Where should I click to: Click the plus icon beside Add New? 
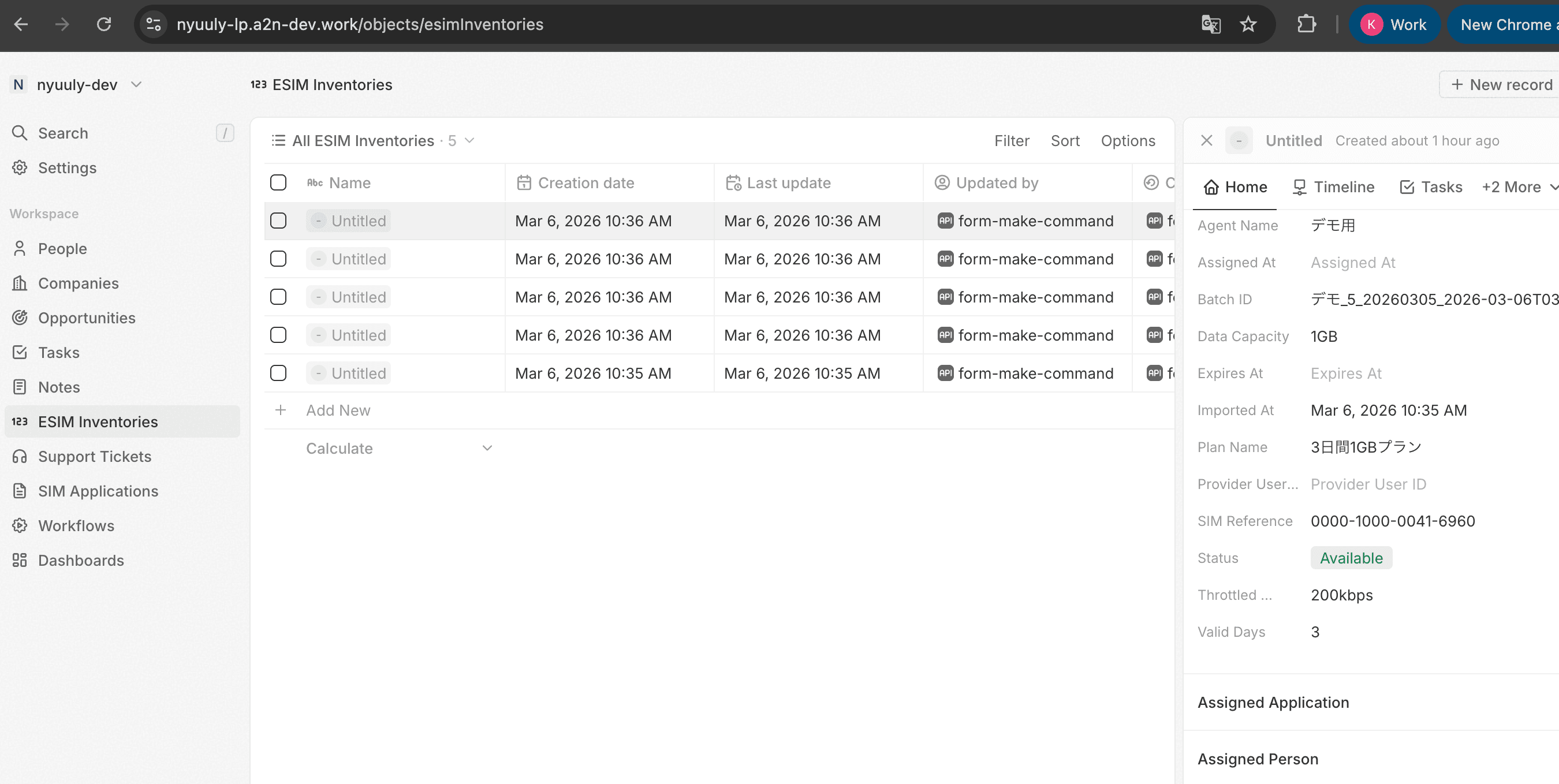pyautogui.click(x=280, y=410)
